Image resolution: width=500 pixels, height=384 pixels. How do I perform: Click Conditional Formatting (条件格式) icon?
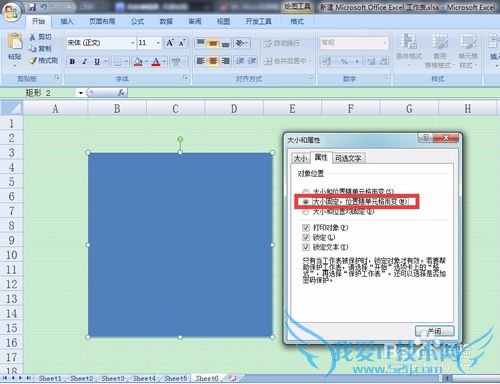(x=409, y=41)
